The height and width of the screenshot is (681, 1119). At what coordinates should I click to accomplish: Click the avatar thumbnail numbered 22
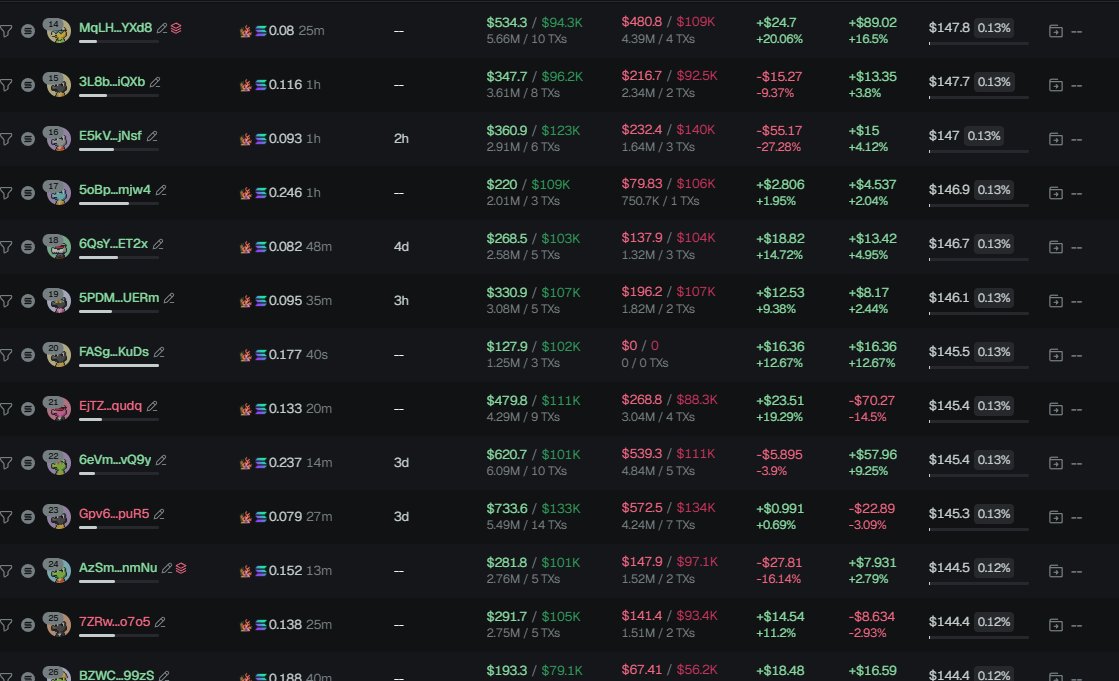tap(56, 461)
